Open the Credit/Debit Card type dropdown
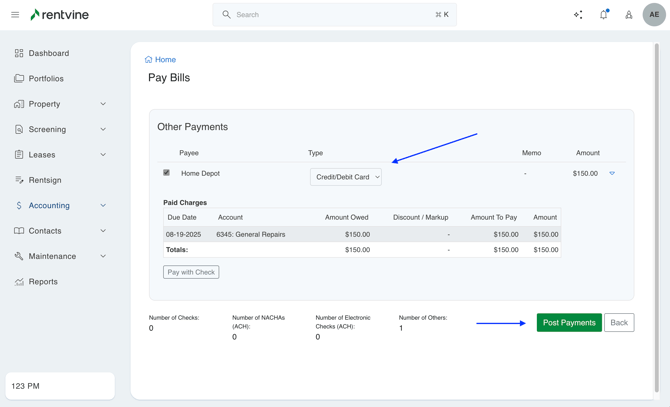The height and width of the screenshot is (407, 670). [345, 177]
